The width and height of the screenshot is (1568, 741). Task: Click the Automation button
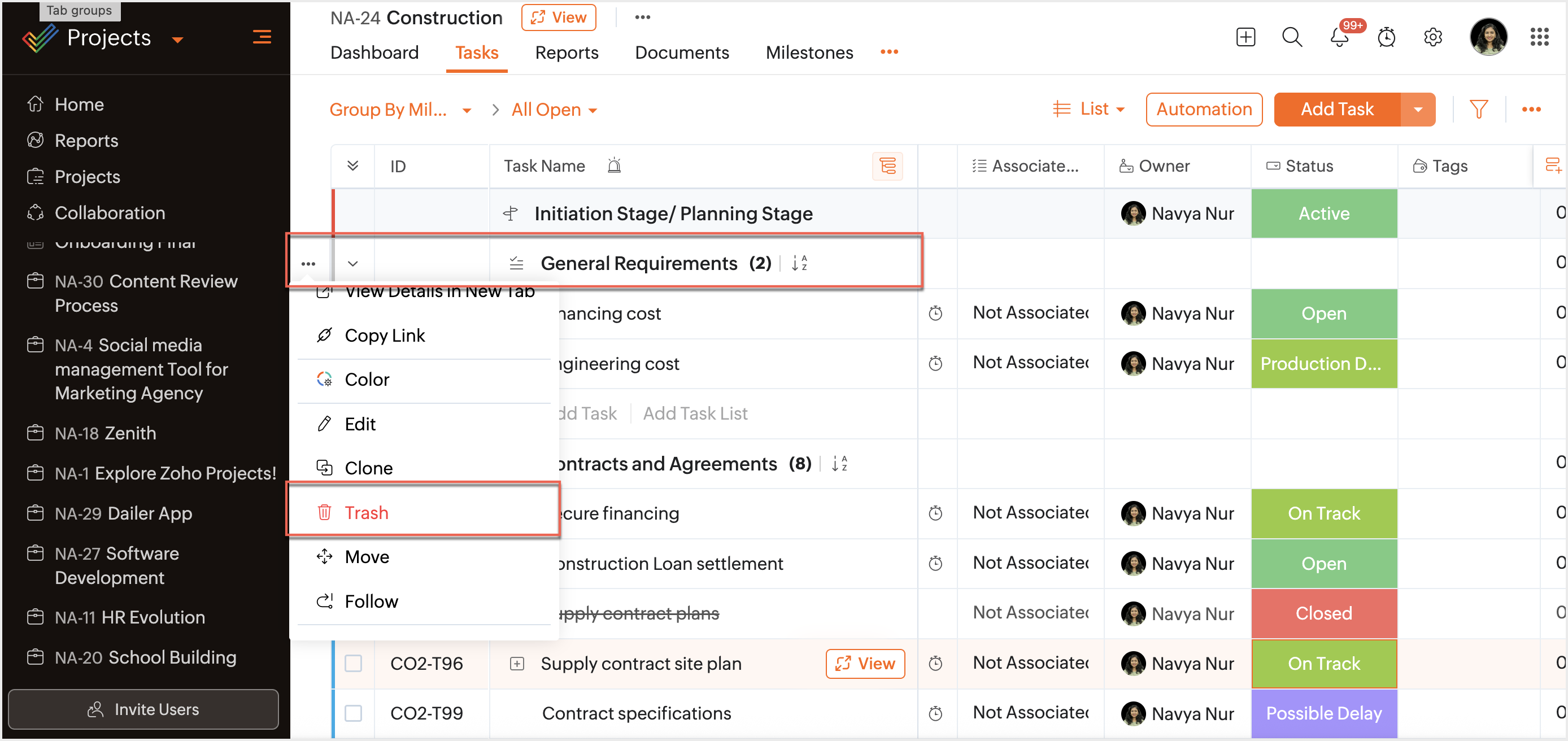tap(1203, 110)
